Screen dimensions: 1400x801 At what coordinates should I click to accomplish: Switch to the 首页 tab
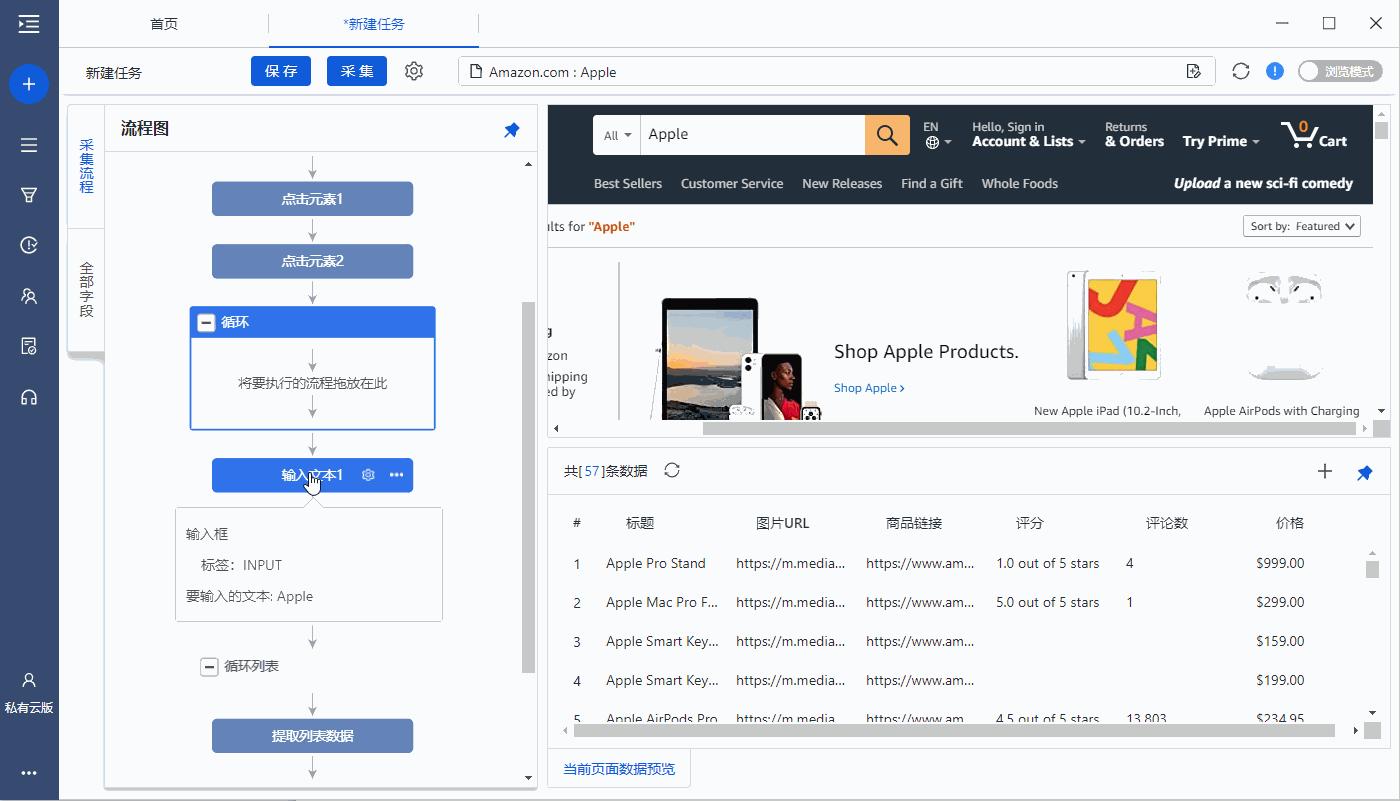point(164,24)
